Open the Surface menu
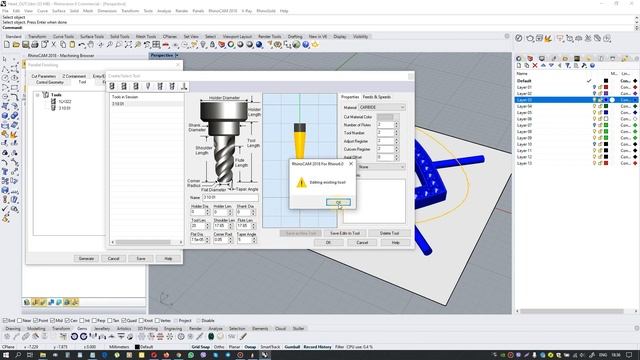Viewport: 640px width, 360px height. point(59,11)
